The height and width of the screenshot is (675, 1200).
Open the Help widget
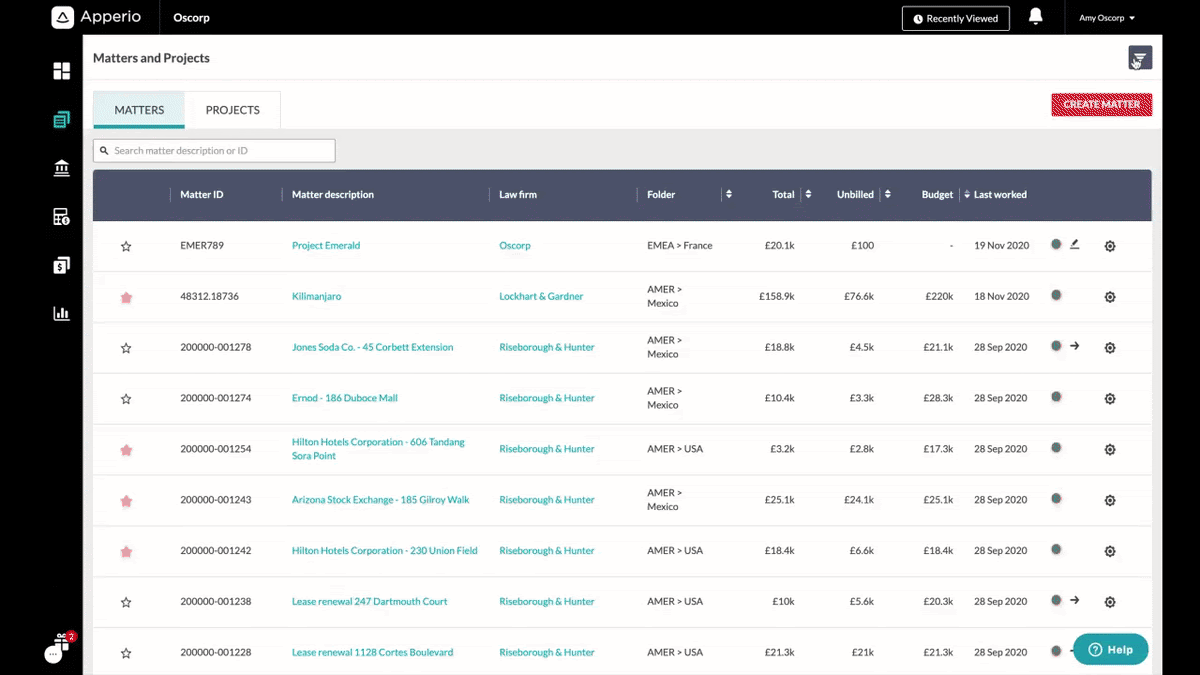click(x=1110, y=649)
